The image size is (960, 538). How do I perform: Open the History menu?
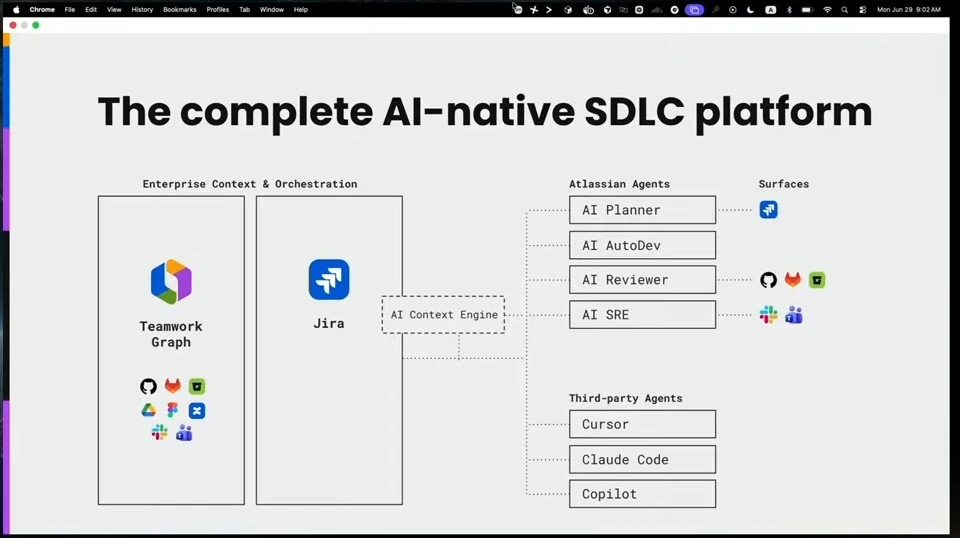[142, 10]
